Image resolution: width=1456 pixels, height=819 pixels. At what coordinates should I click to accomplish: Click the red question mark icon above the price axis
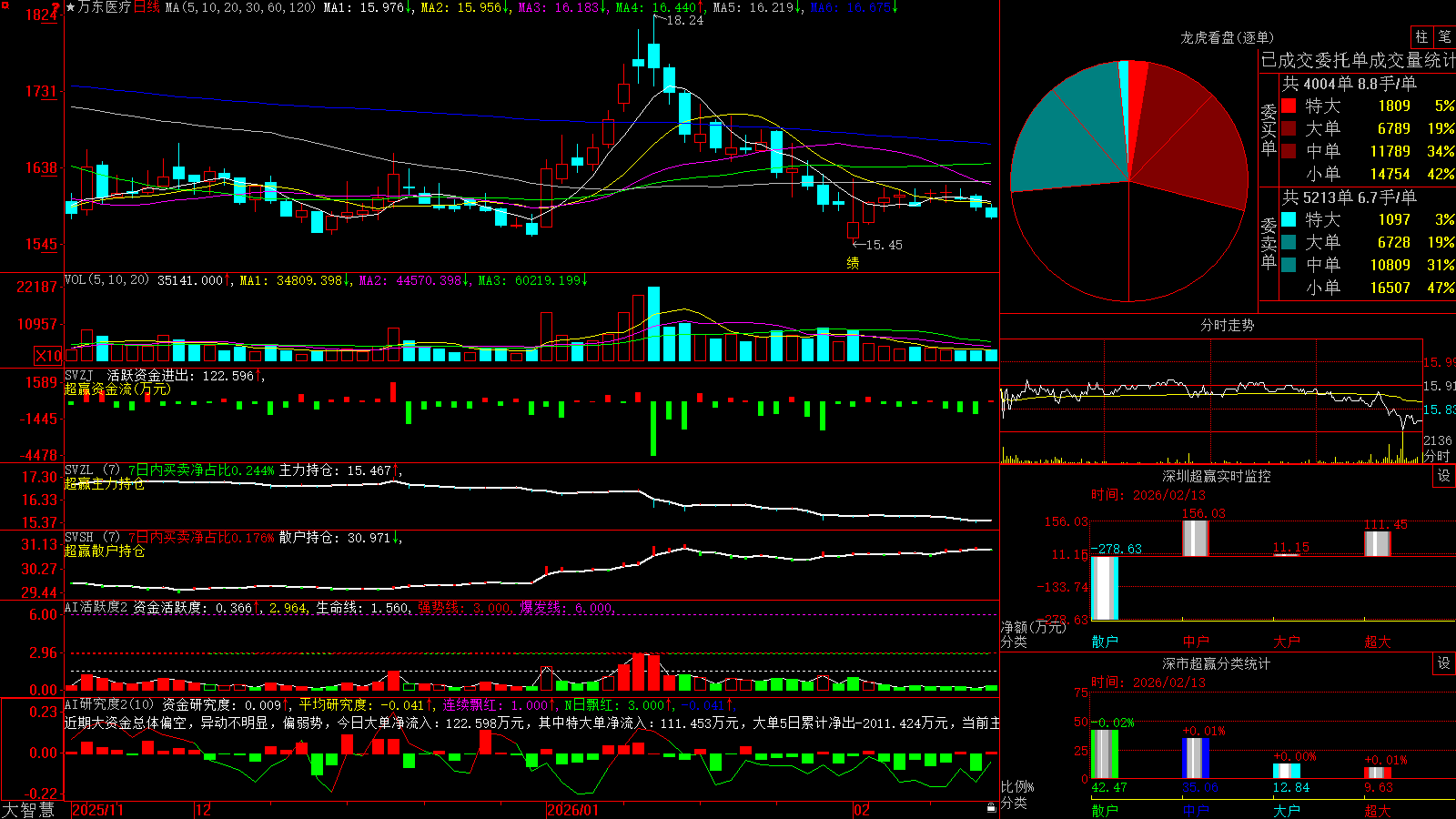pyautogui.click(x=56, y=7)
